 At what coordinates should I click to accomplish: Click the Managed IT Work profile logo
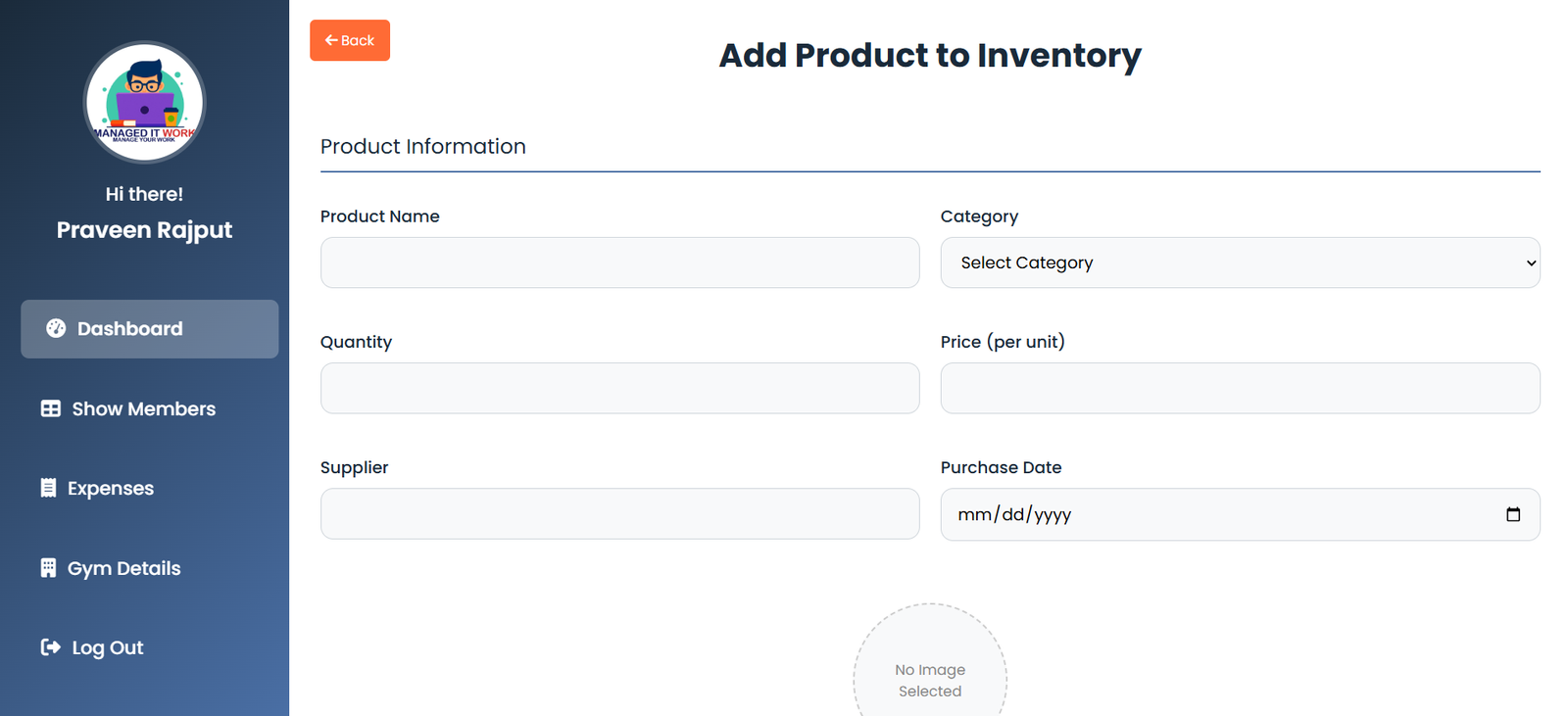[x=144, y=102]
